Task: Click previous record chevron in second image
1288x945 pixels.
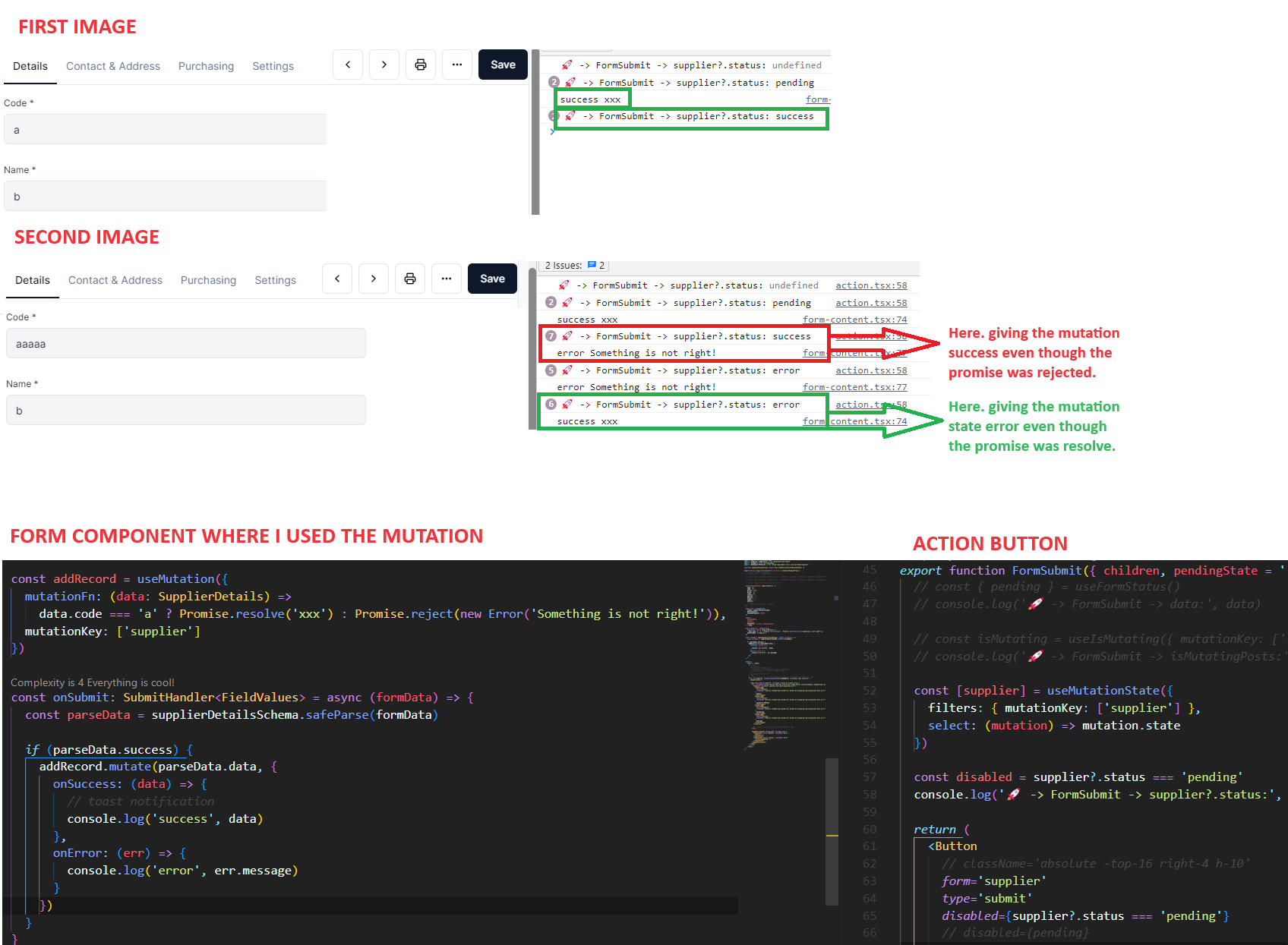Action: [337, 279]
